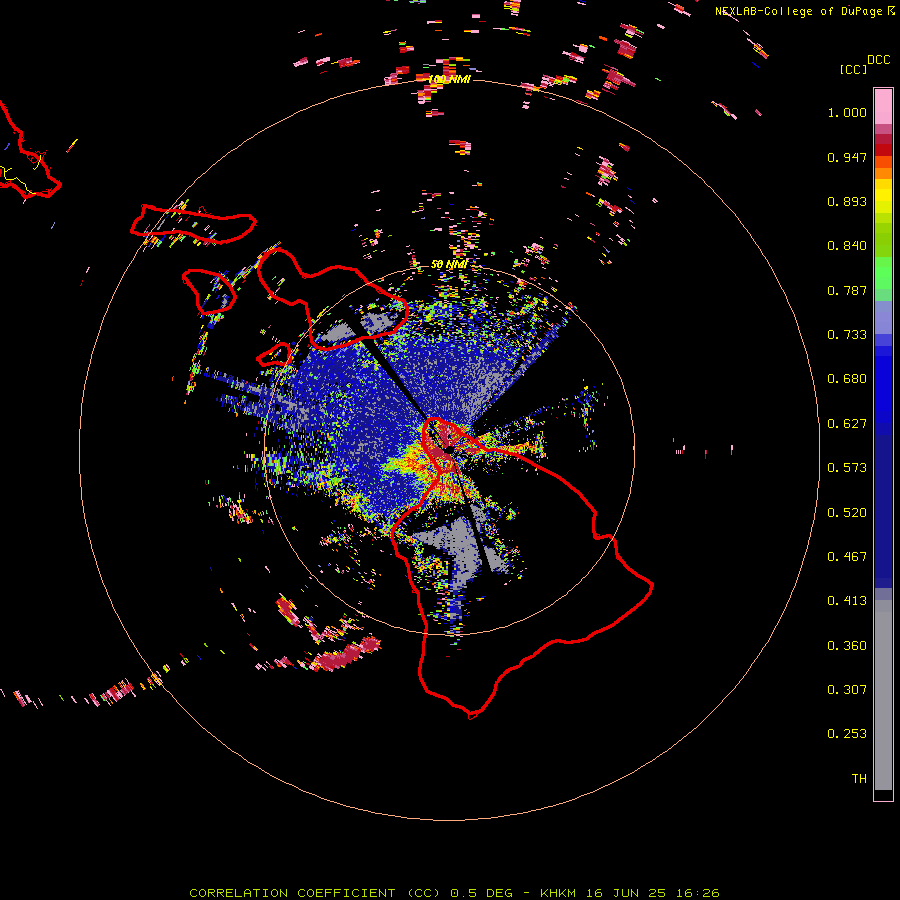
Task: Click the 1.000 value on the color scale
Action: [847, 112]
